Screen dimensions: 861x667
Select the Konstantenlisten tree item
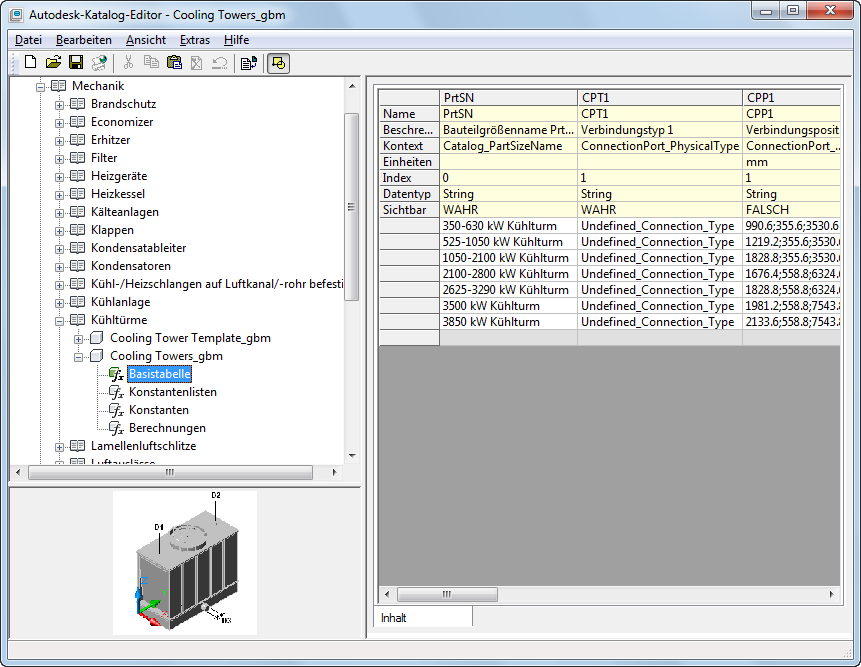pos(173,392)
